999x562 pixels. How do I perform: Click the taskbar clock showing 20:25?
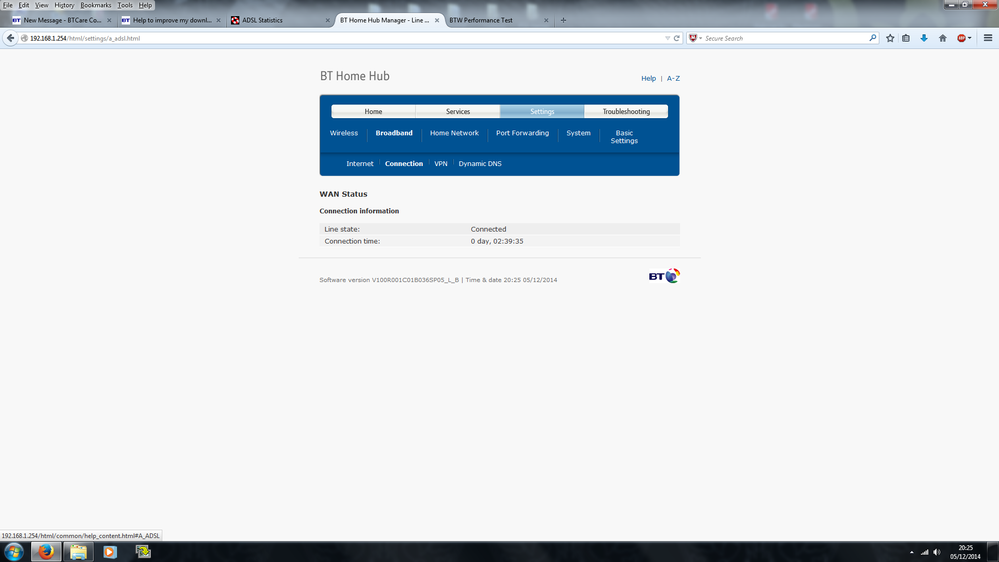point(965,552)
